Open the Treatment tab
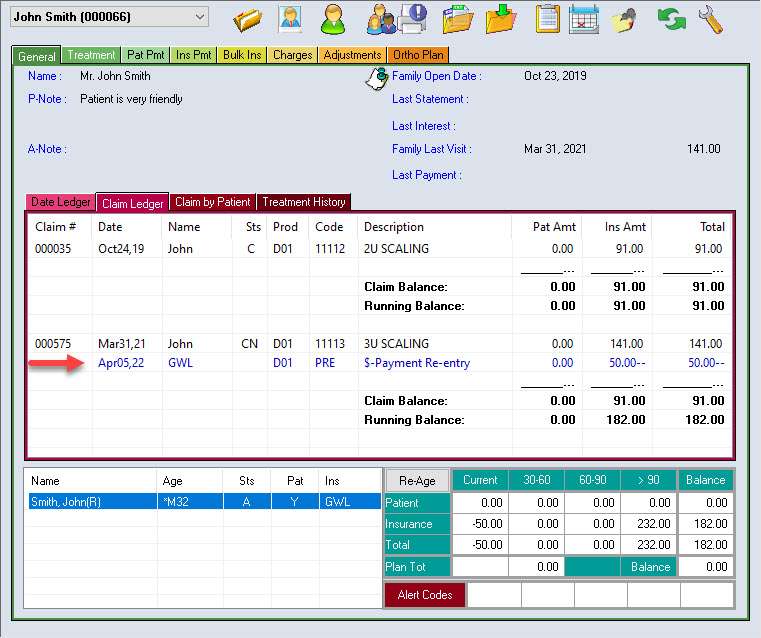The width and height of the screenshot is (761, 638). click(91, 55)
